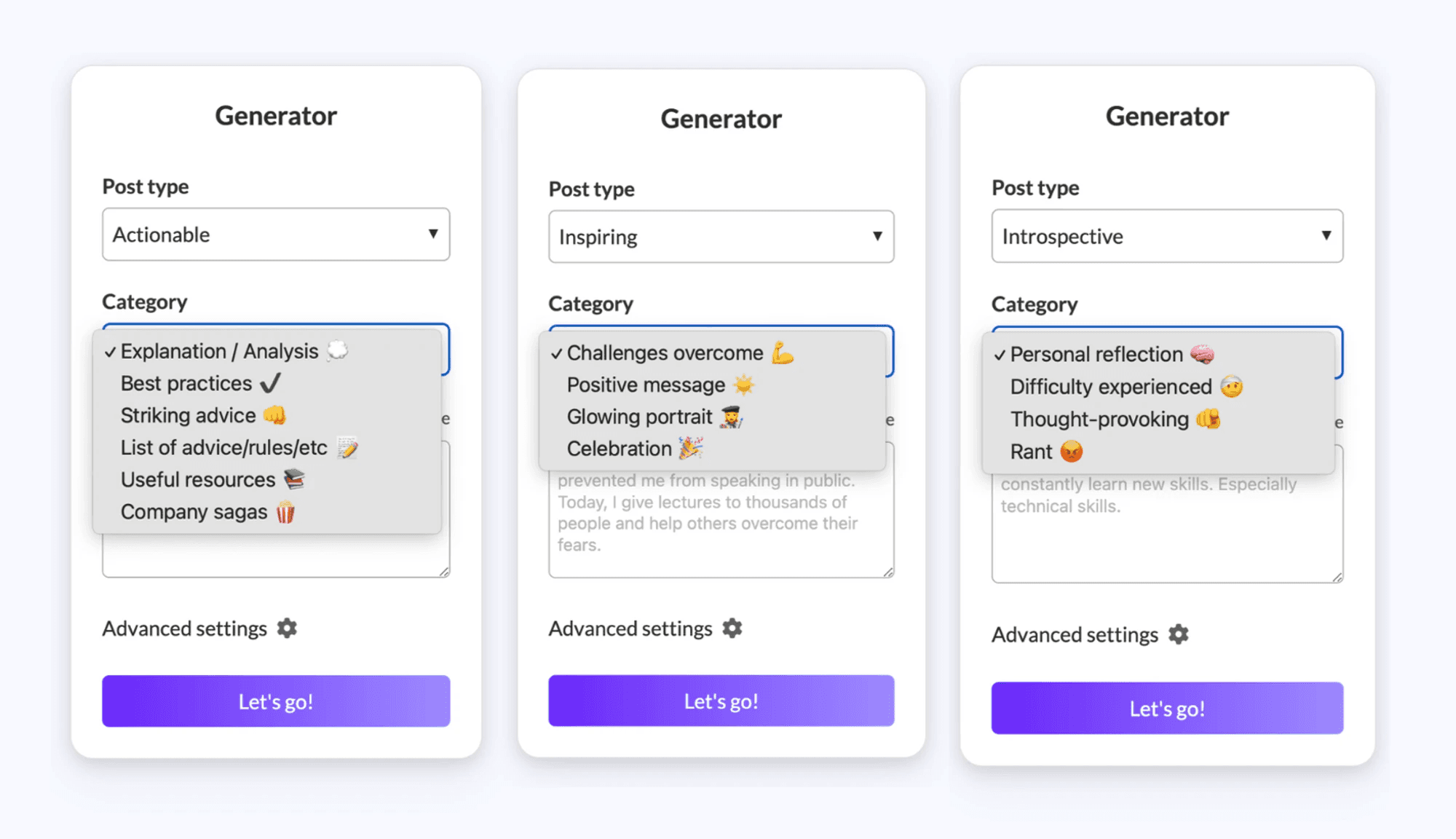Open Advanced settings gear in Actionable generator
Viewport: 1456px width, 839px height.
click(x=287, y=628)
